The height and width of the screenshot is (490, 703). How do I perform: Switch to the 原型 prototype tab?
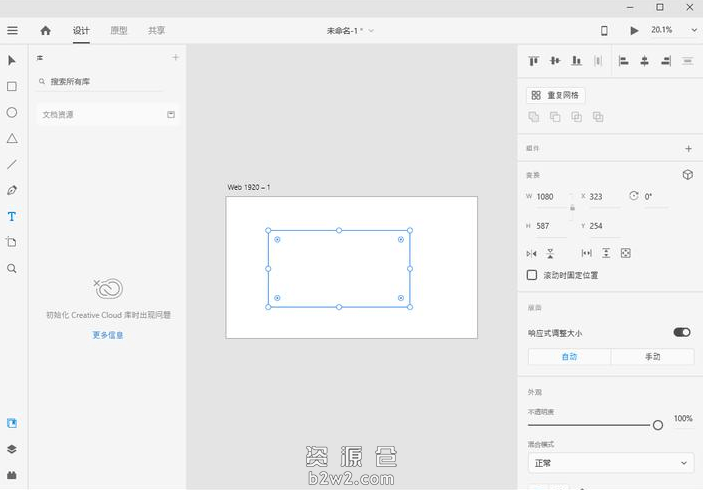[118, 31]
